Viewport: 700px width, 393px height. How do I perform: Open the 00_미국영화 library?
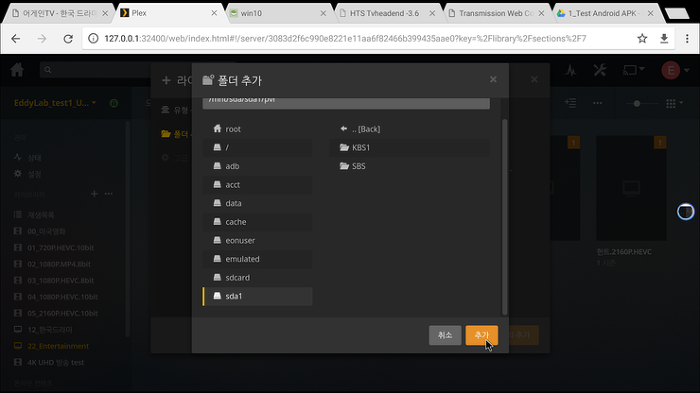pyautogui.click(x=46, y=231)
